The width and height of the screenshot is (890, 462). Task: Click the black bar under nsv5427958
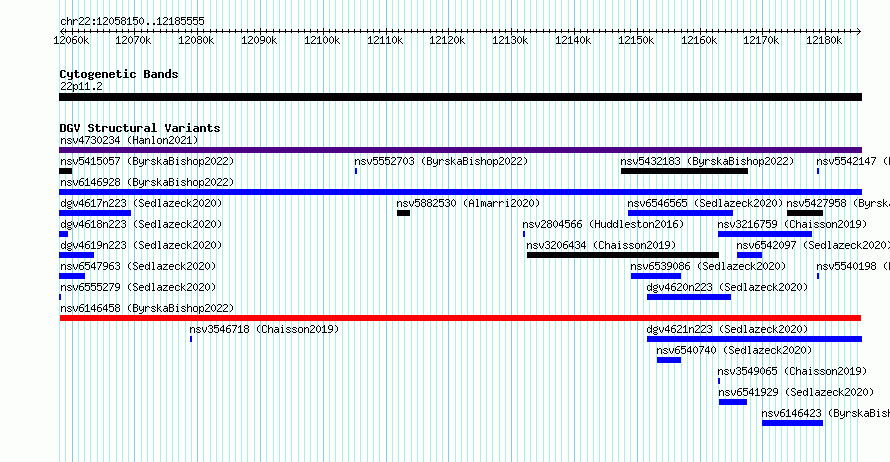click(805, 213)
